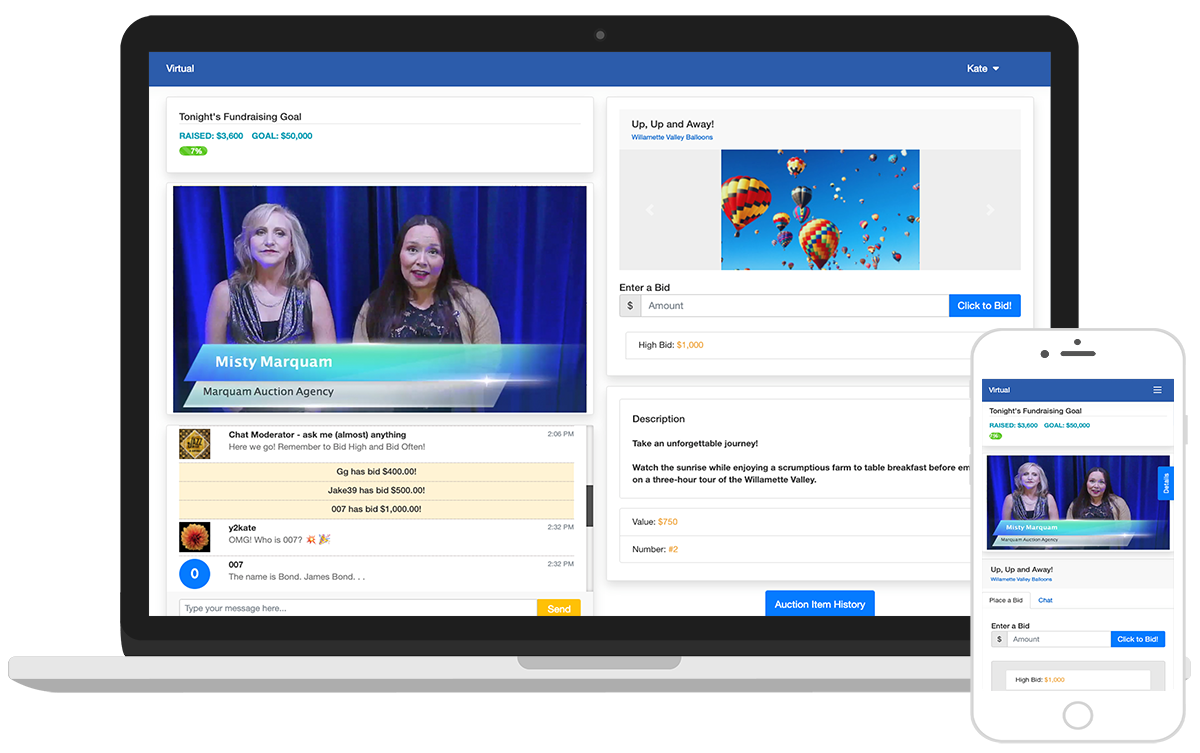Click the Value $750 row

(796, 522)
